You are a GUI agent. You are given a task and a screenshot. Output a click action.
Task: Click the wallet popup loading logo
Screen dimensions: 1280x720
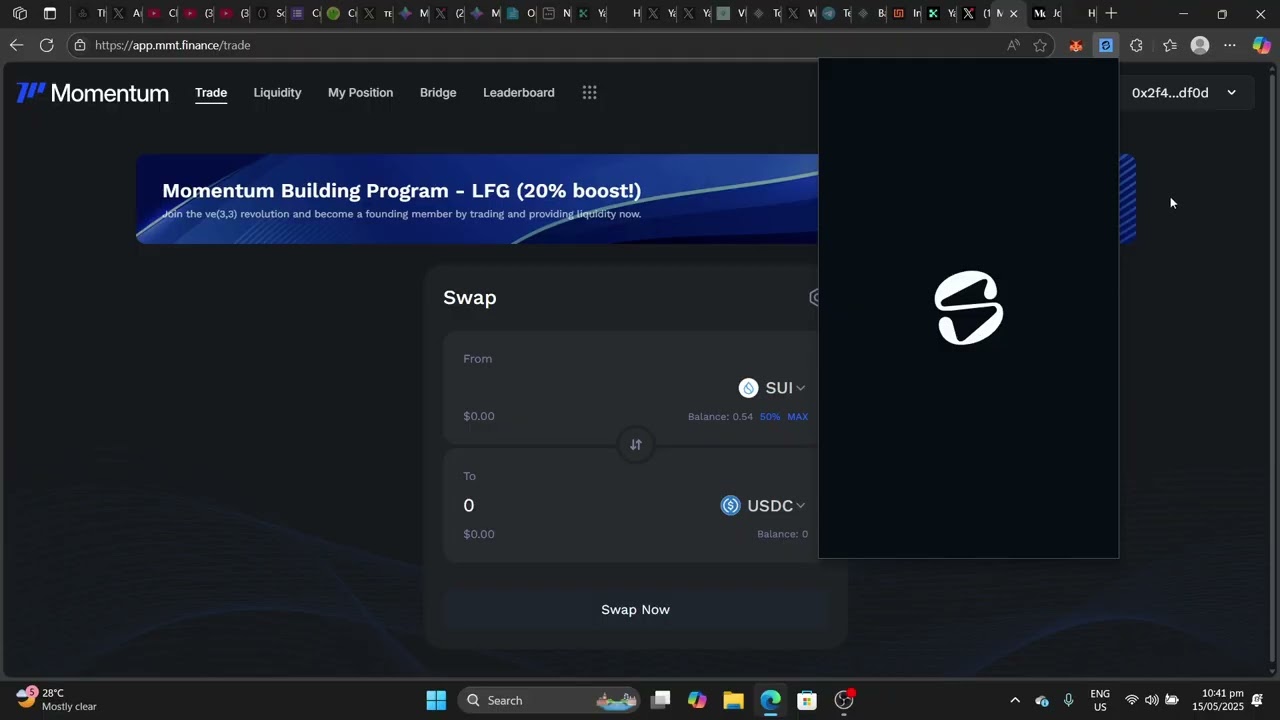click(969, 308)
